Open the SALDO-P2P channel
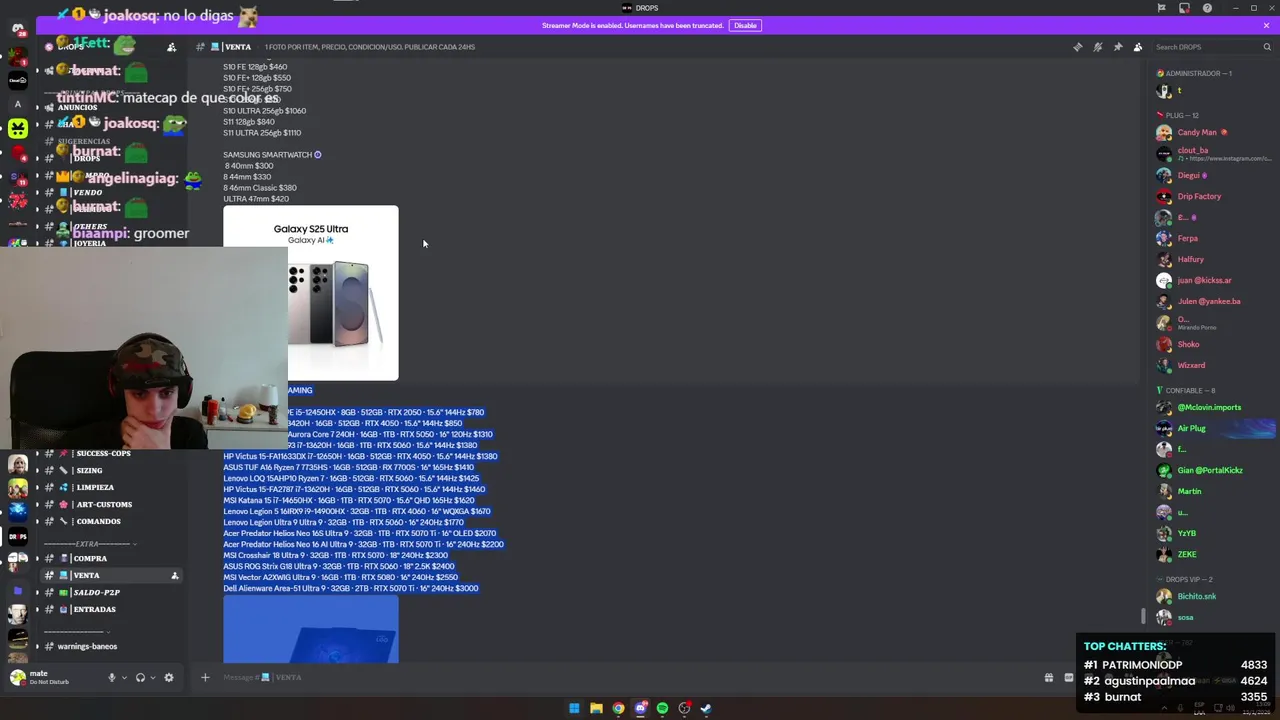The height and width of the screenshot is (720, 1280). pos(96,592)
